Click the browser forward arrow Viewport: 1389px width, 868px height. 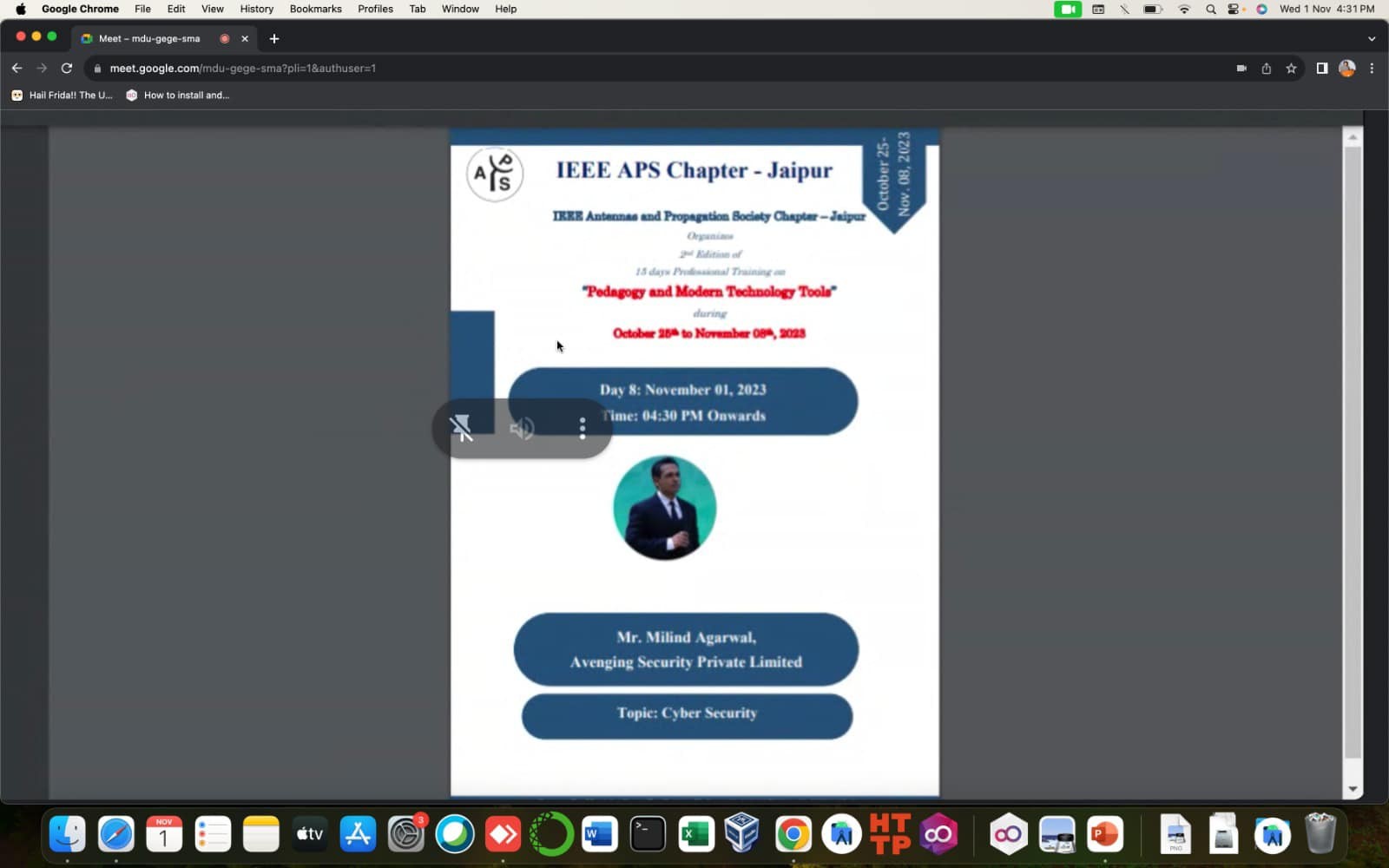tap(41, 68)
